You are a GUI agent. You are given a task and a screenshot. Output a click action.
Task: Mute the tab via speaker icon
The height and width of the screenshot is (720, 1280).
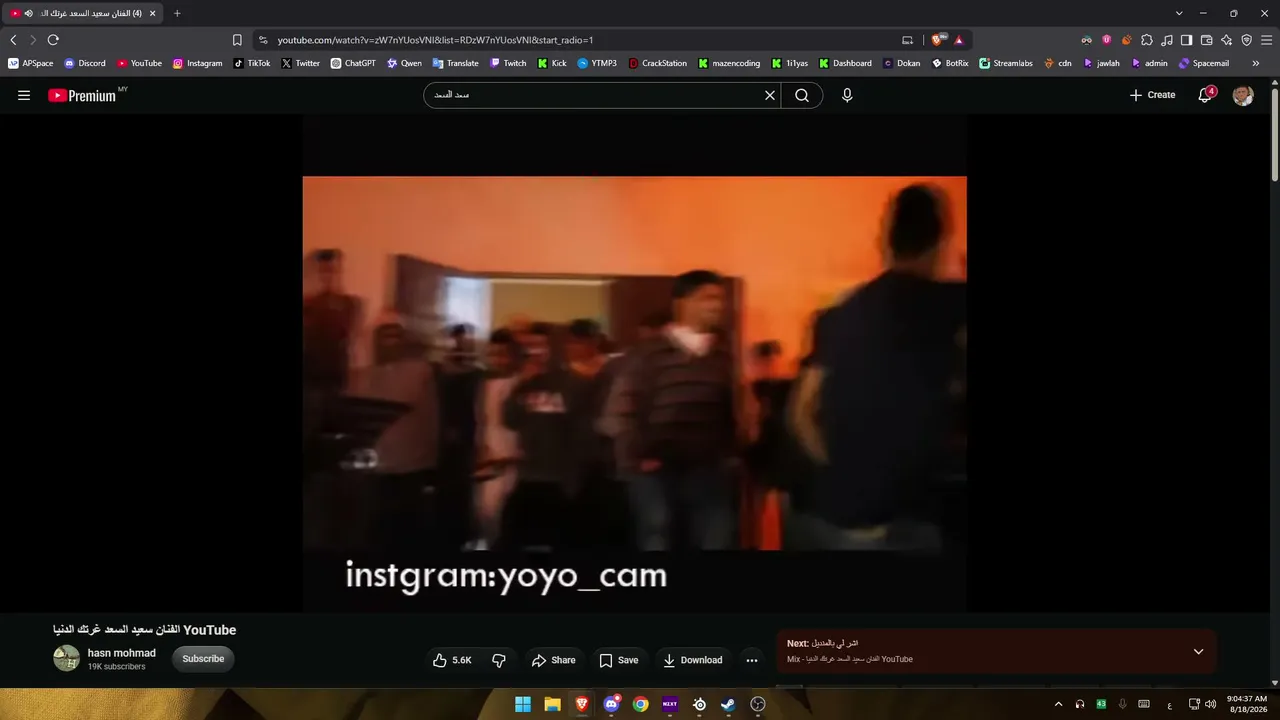pos(28,13)
